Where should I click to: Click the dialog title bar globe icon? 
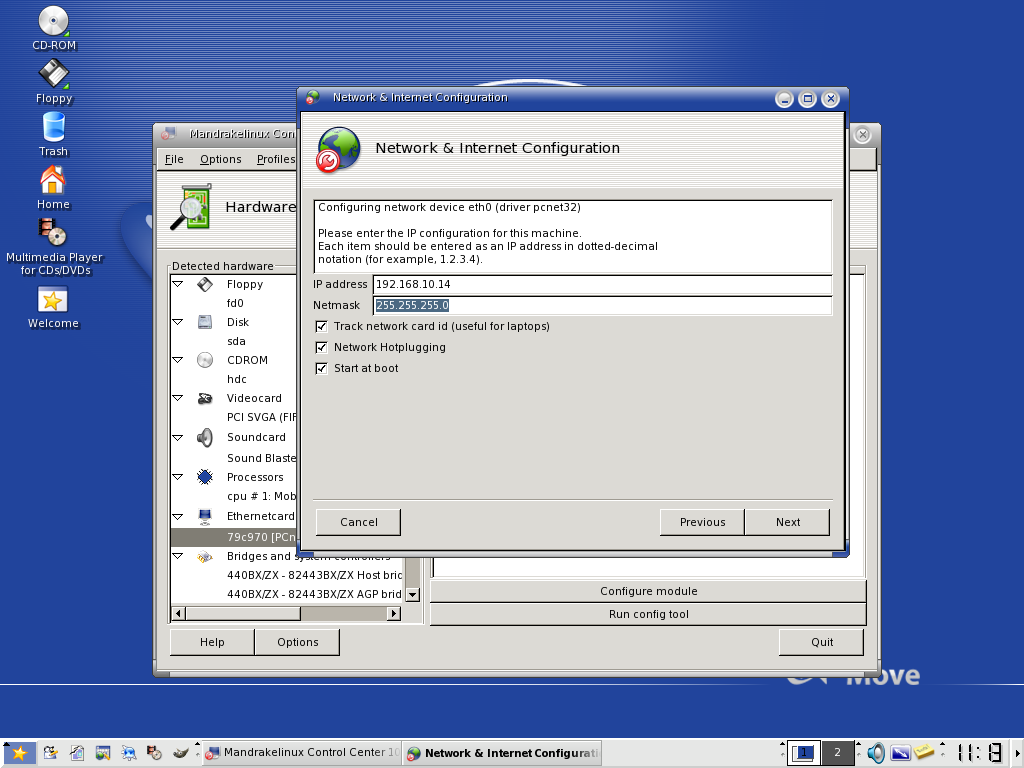[x=313, y=97]
